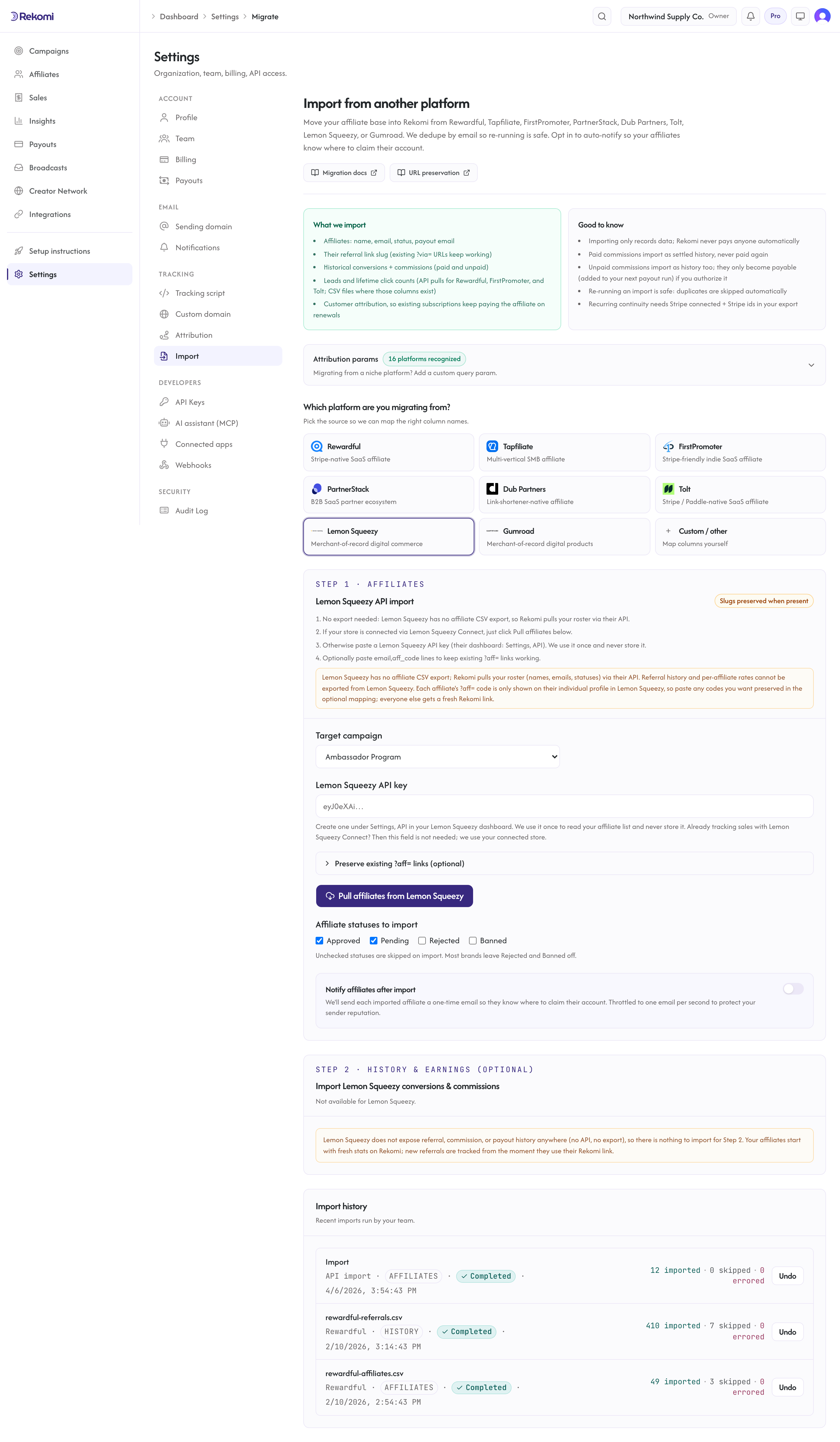Open Sending domain settings

218,227
